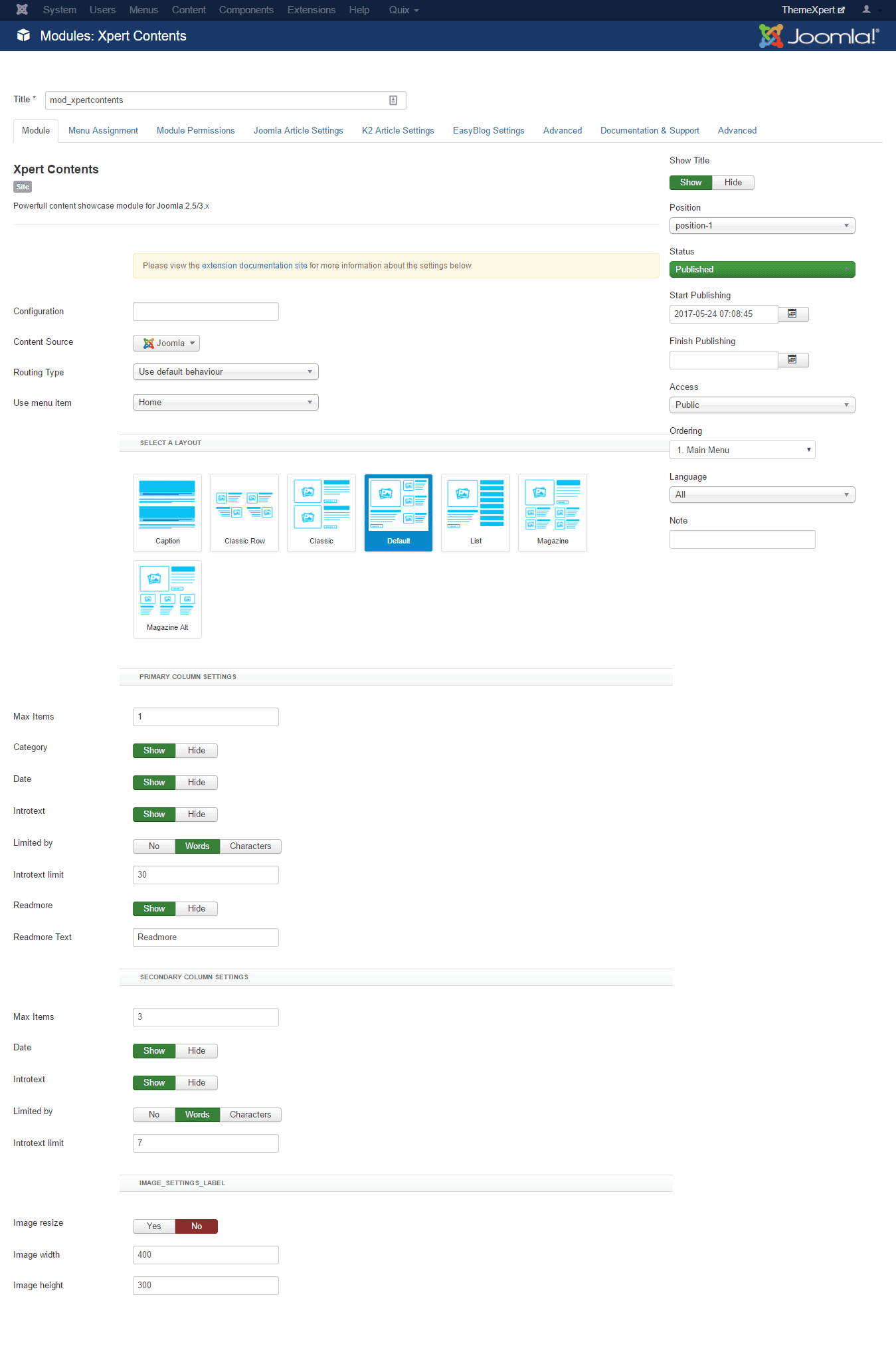Click the Joomla home icon in top menu
Viewport: 896px width, 1352px height.
[22, 10]
